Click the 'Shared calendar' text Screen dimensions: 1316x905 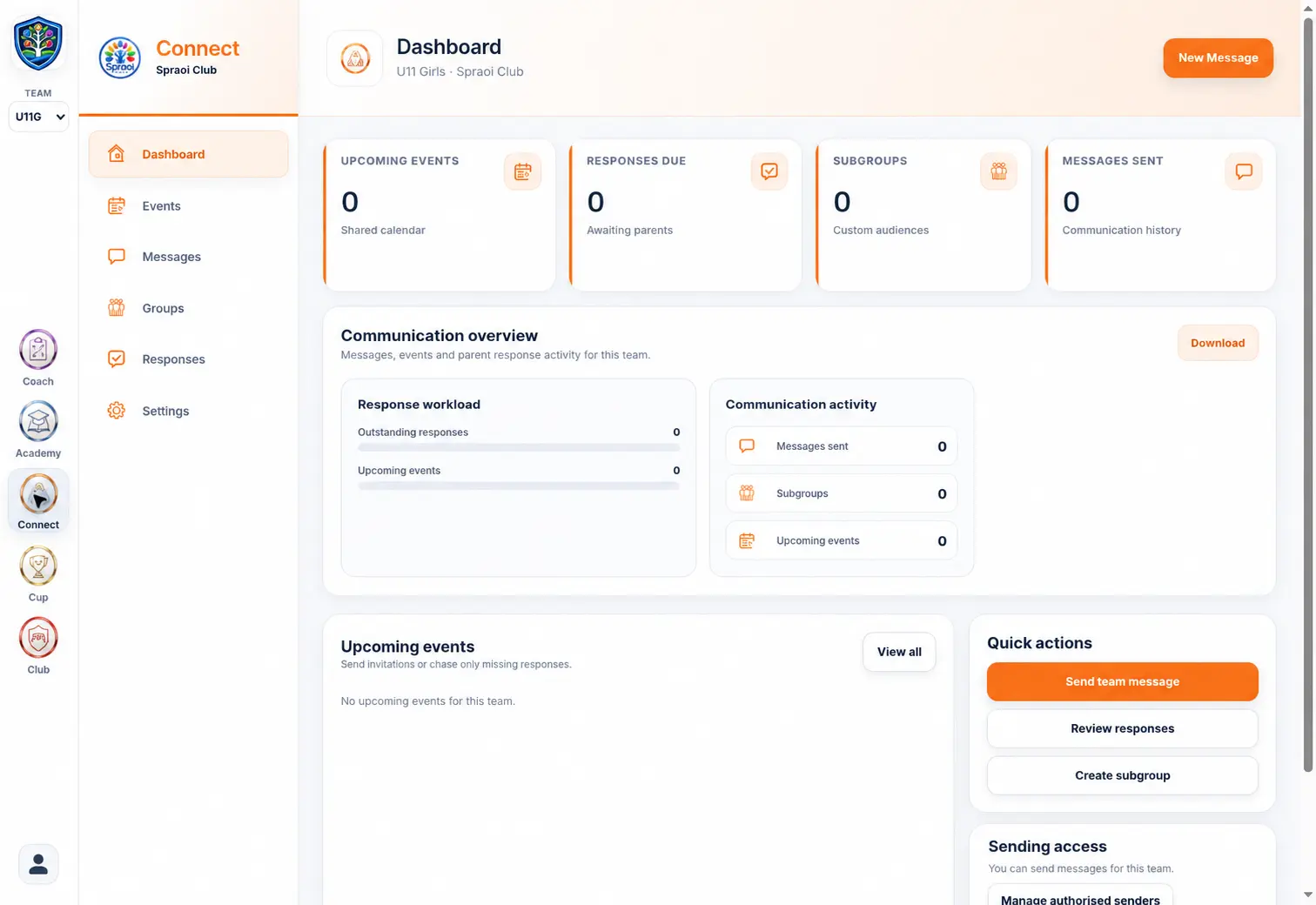click(x=383, y=231)
